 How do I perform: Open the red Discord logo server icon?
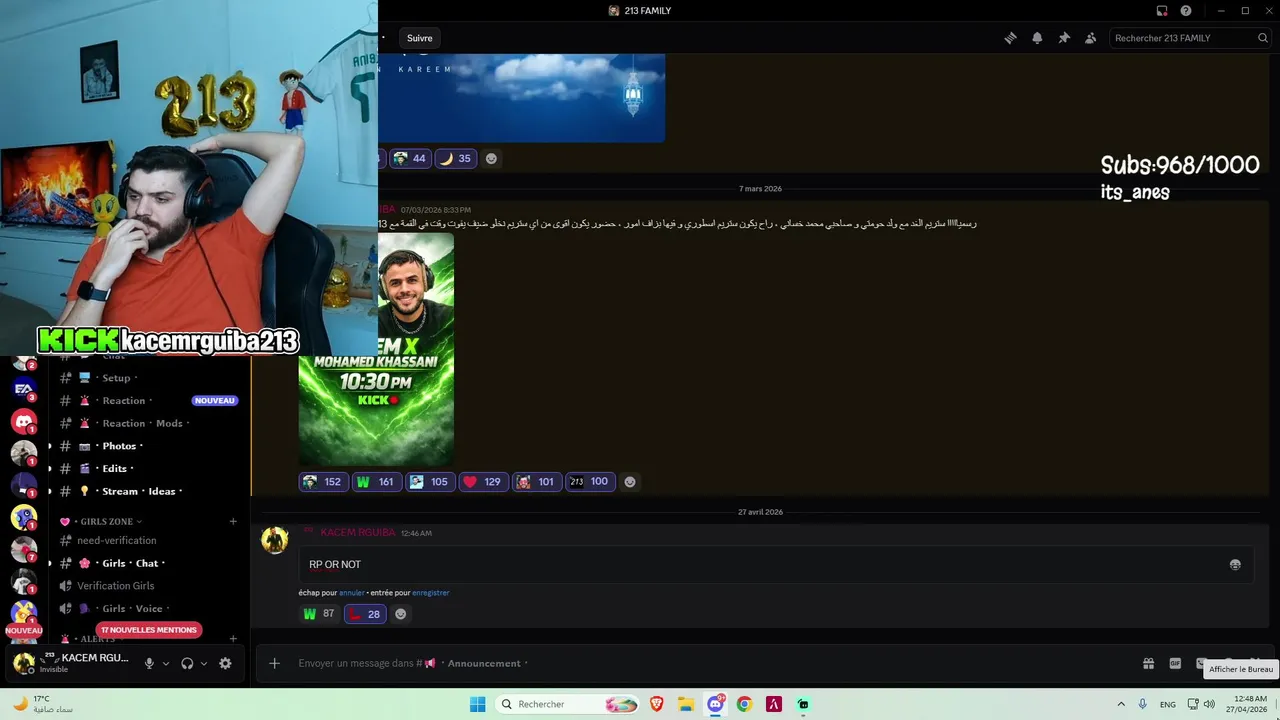tap(24, 421)
